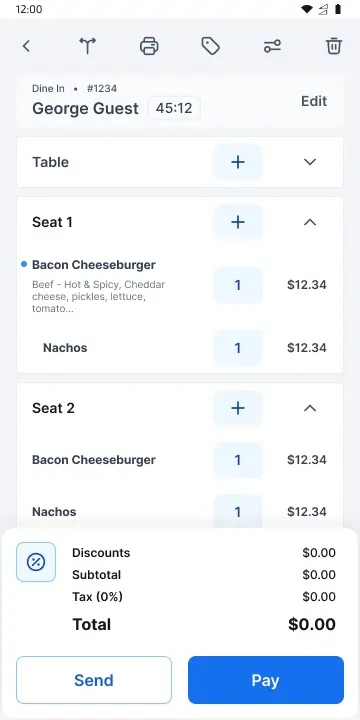The image size is (360, 720).
Task: Open order settings sliders icon
Action: pyautogui.click(x=272, y=46)
